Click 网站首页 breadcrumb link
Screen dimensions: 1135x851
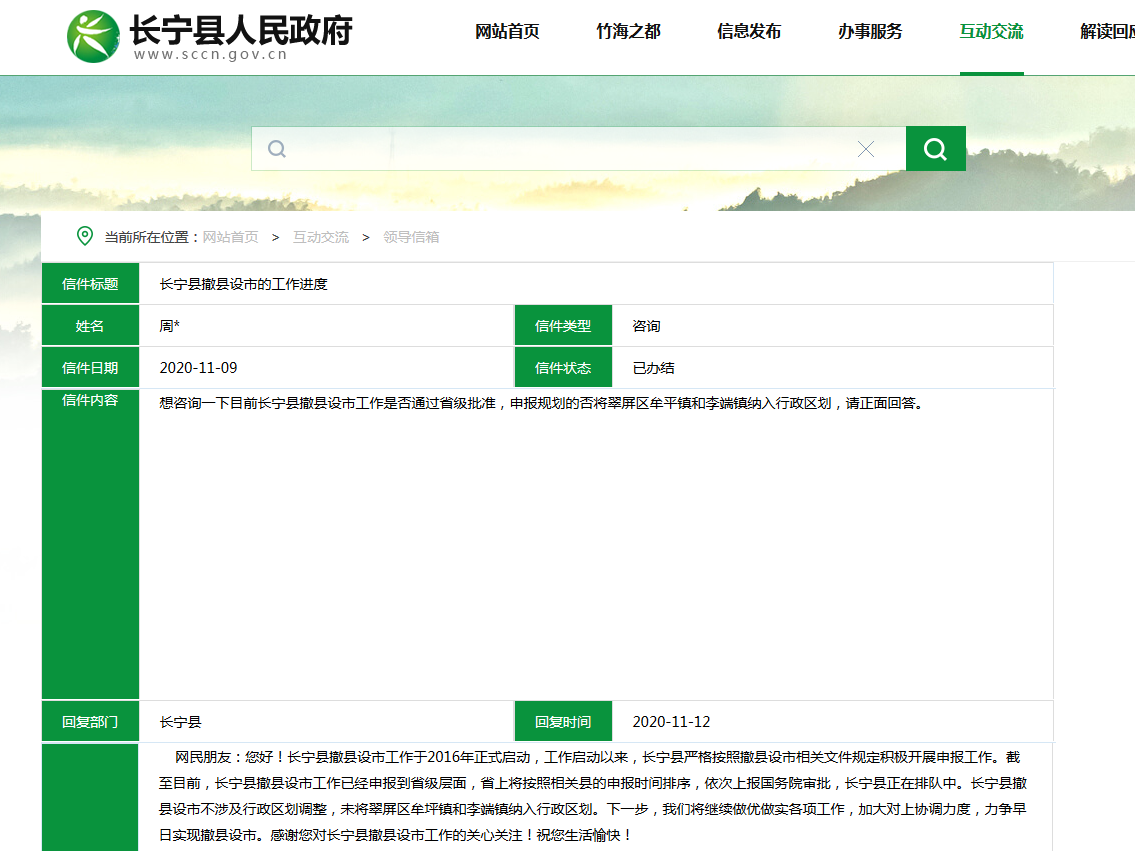point(230,237)
